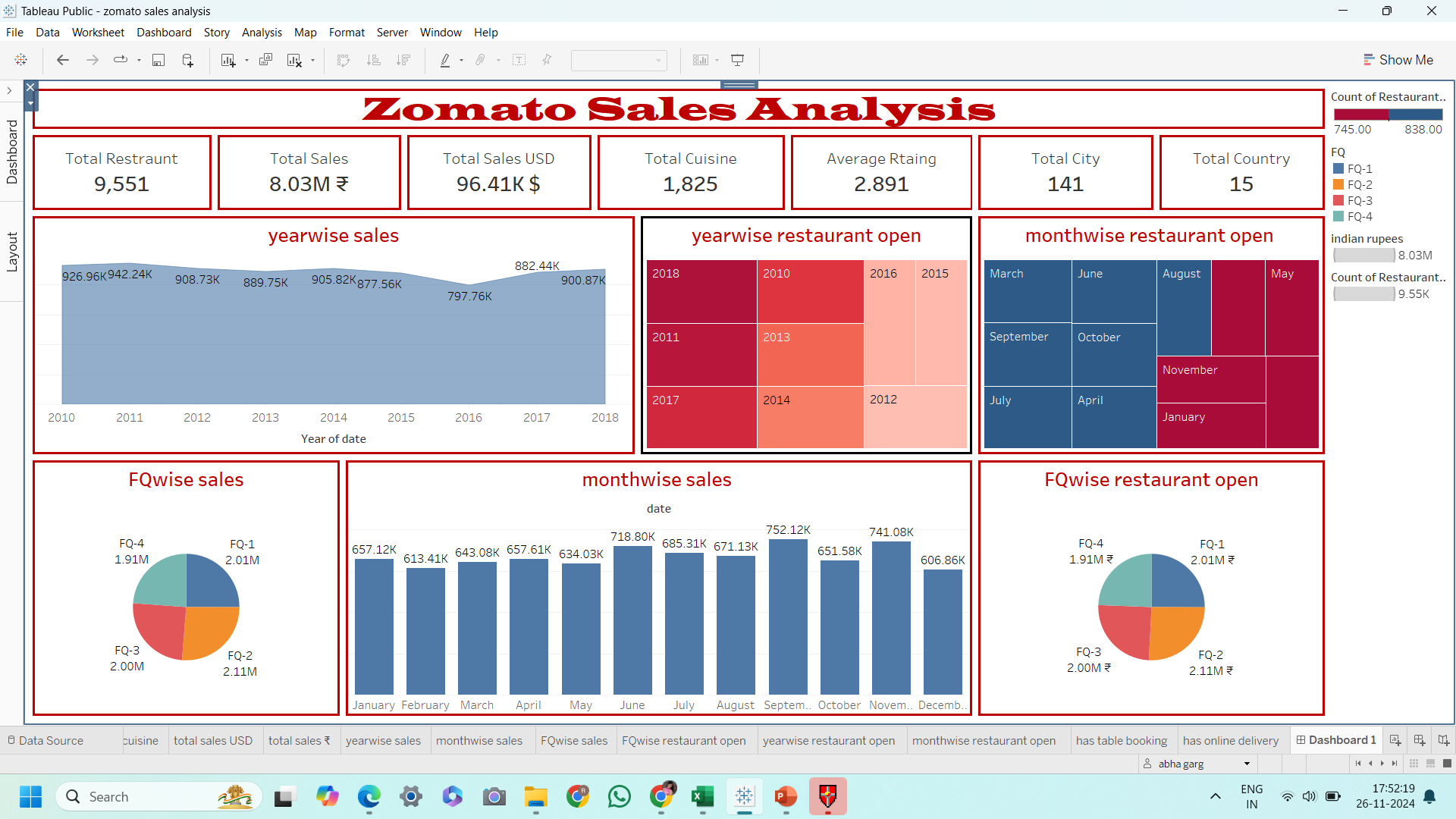The width and height of the screenshot is (1456, 819).
Task: Go to the last sheet tab arrow
Action: point(1395,764)
